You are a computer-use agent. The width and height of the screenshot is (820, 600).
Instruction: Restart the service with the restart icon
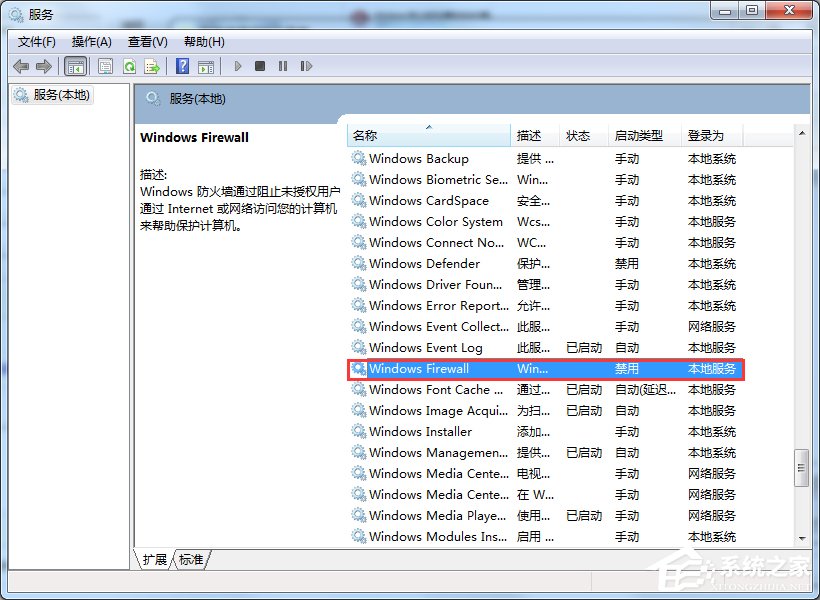[306, 65]
